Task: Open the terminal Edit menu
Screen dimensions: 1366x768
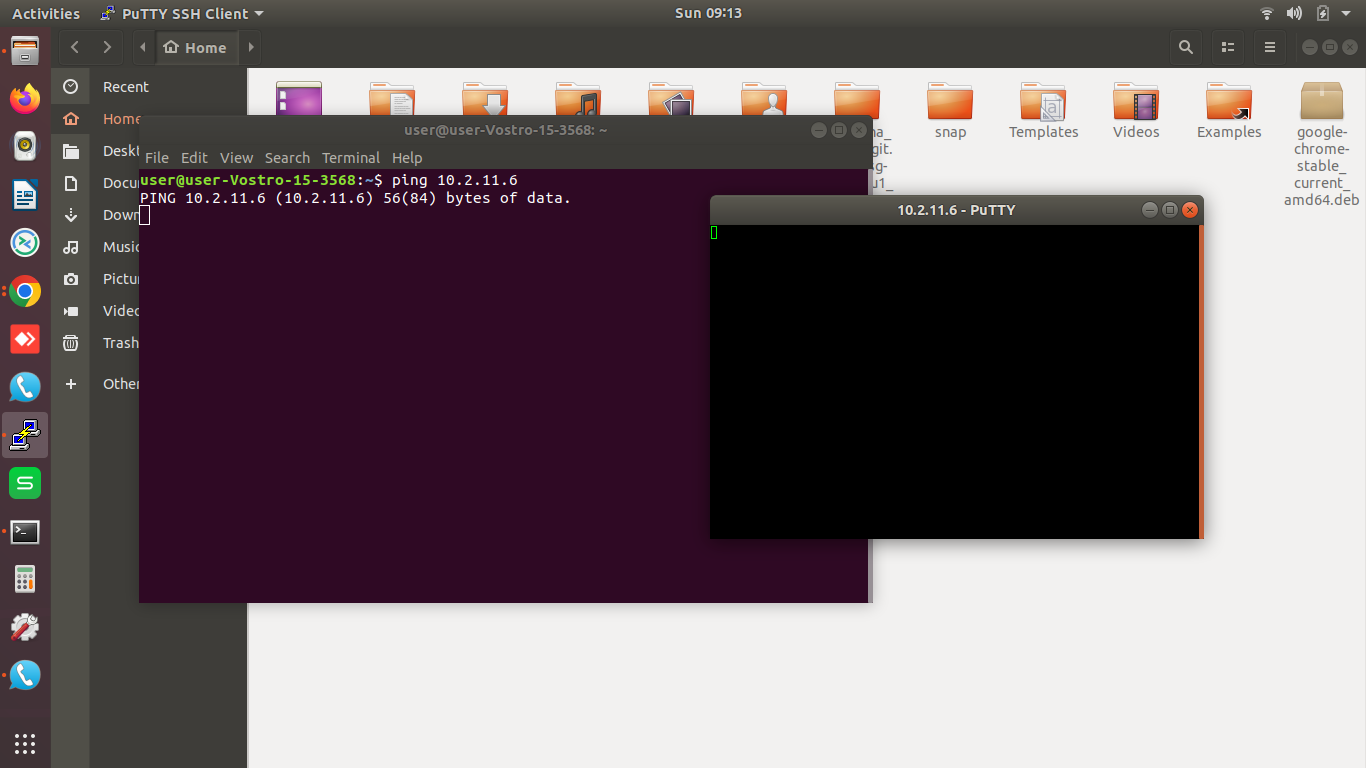Action: coord(194,158)
